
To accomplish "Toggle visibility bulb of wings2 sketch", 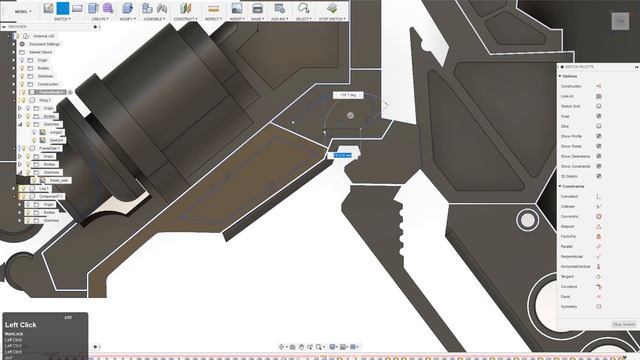I will pyautogui.click(x=34, y=132).
